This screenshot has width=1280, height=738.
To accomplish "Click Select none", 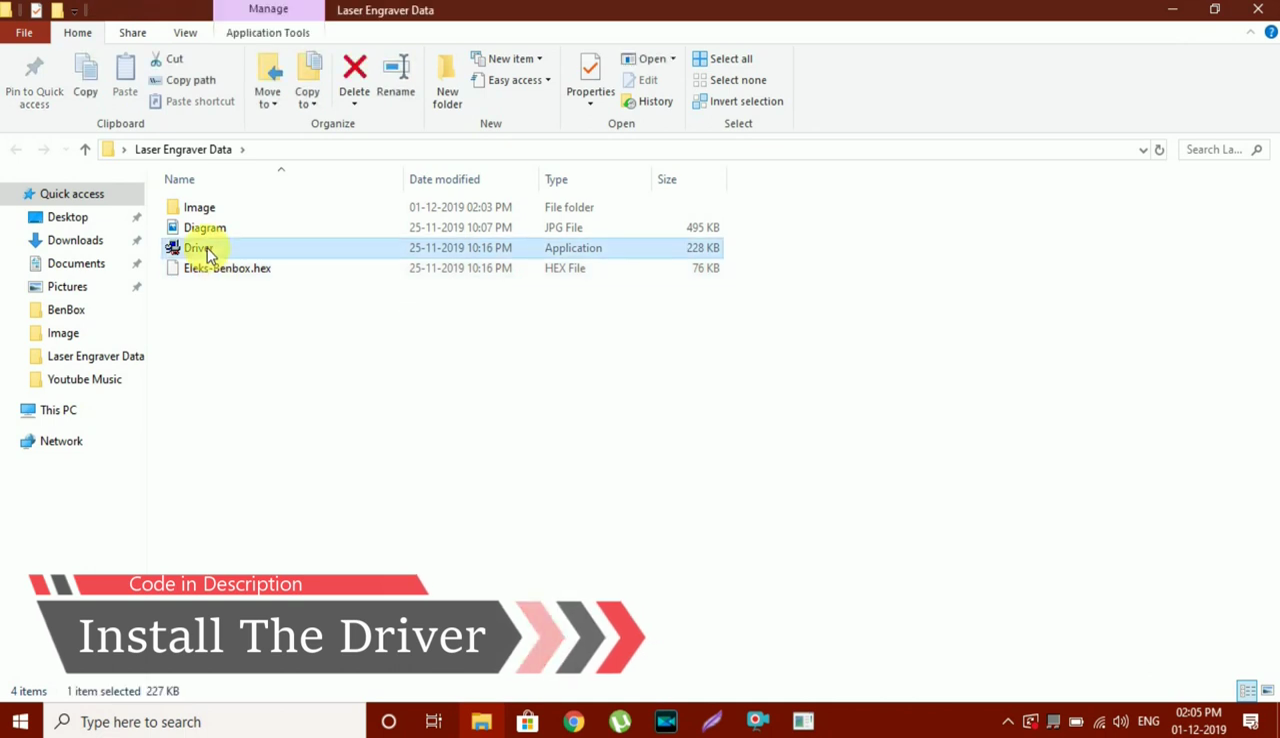I will [x=730, y=80].
